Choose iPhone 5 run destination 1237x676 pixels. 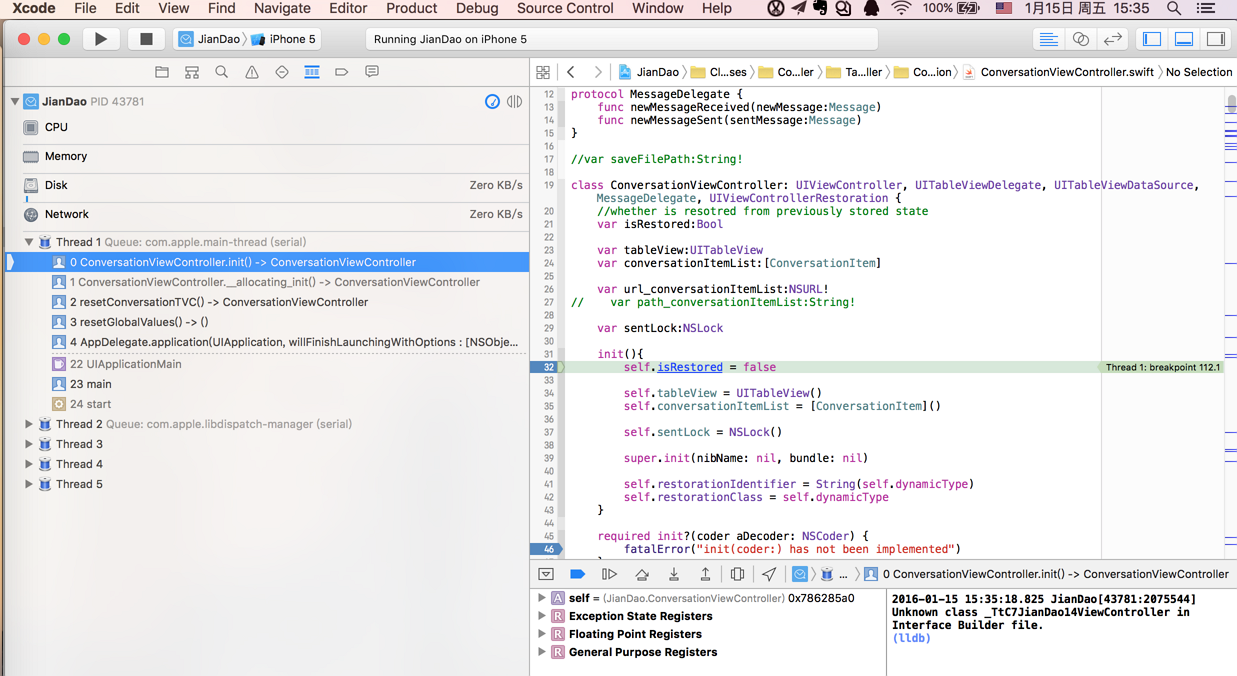tap(292, 39)
